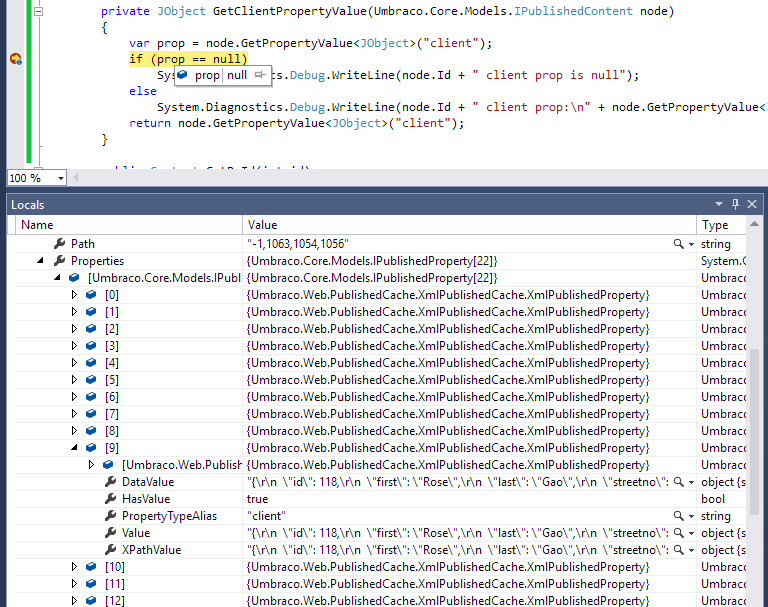Expand property item [3]
The height and width of the screenshot is (607, 768).
tap(74, 346)
